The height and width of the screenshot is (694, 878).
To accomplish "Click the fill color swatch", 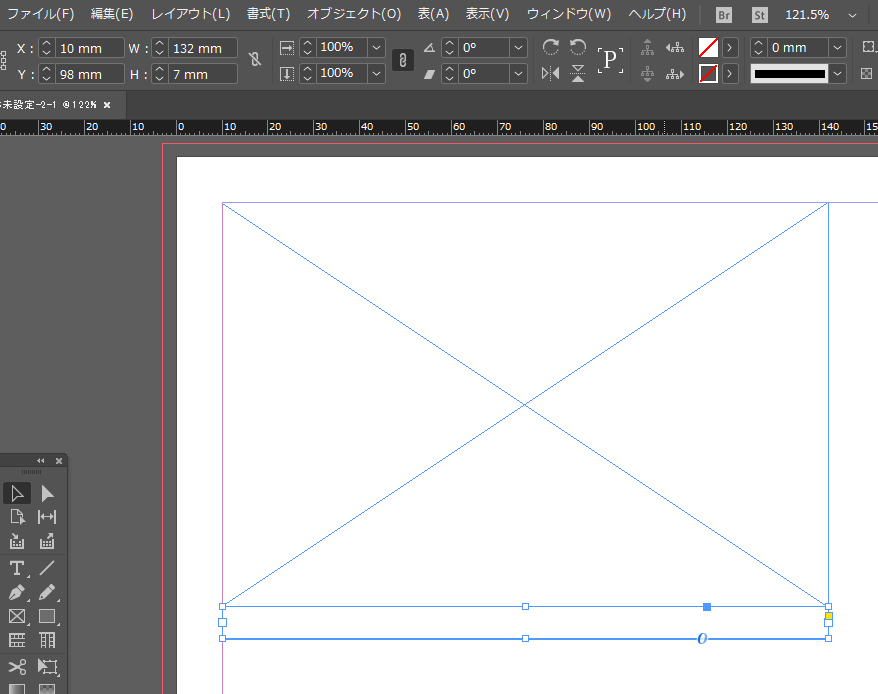I will [x=708, y=48].
